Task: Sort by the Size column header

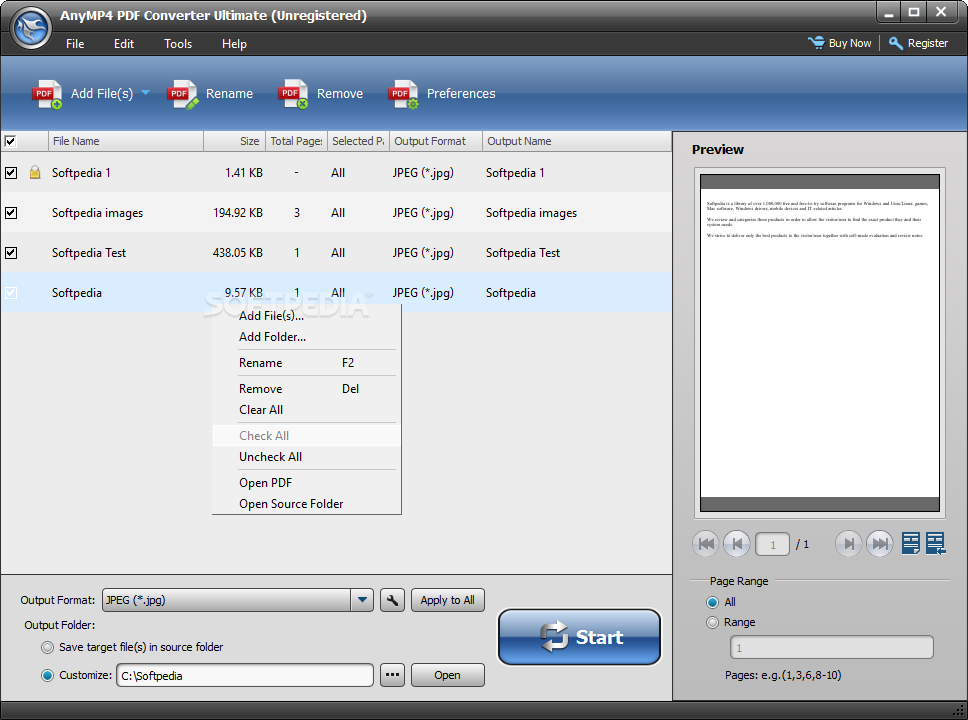Action: pyautogui.click(x=235, y=141)
